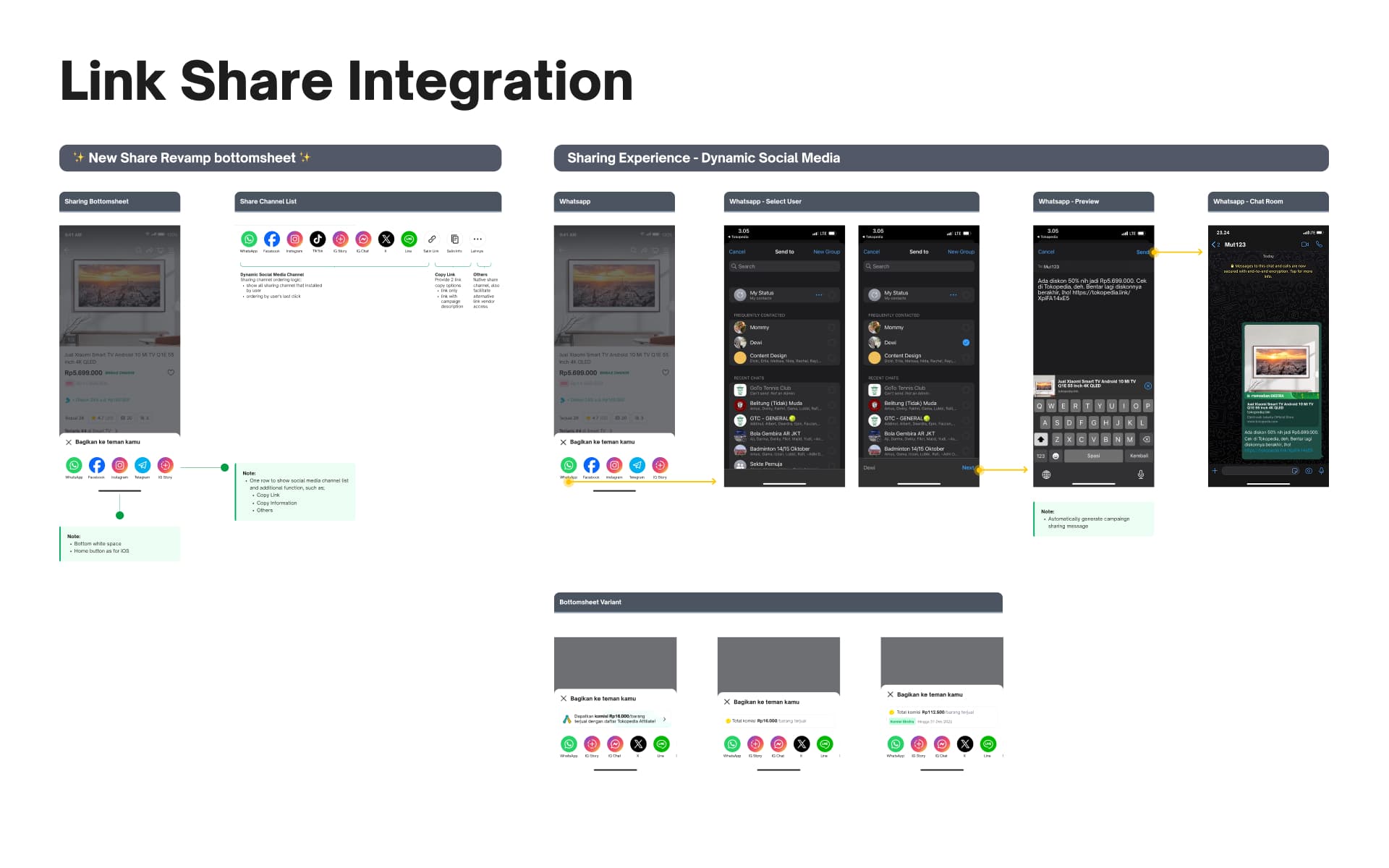Viewport: 1389px width, 868px height.
Task: Tap the emoji key on the Preview keyboard
Action: pyautogui.click(x=1055, y=456)
